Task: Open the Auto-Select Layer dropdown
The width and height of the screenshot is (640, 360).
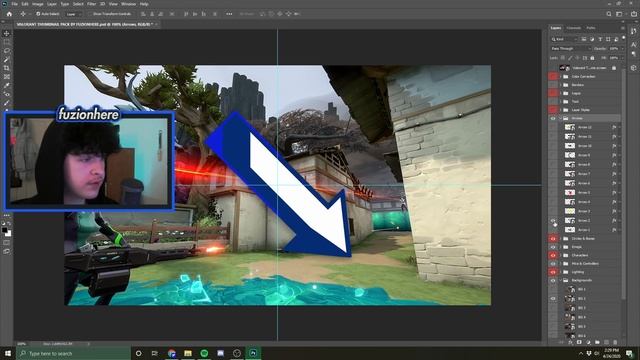Action: click(x=73, y=14)
